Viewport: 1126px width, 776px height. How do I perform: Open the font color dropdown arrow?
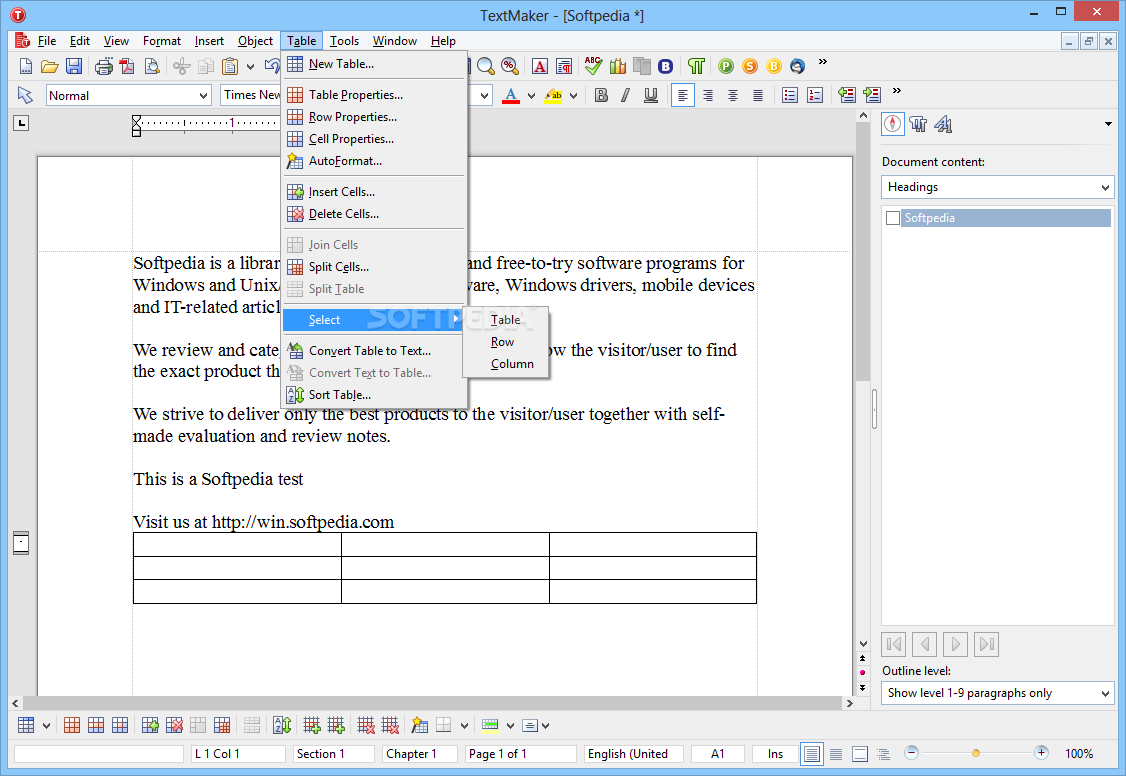531,95
